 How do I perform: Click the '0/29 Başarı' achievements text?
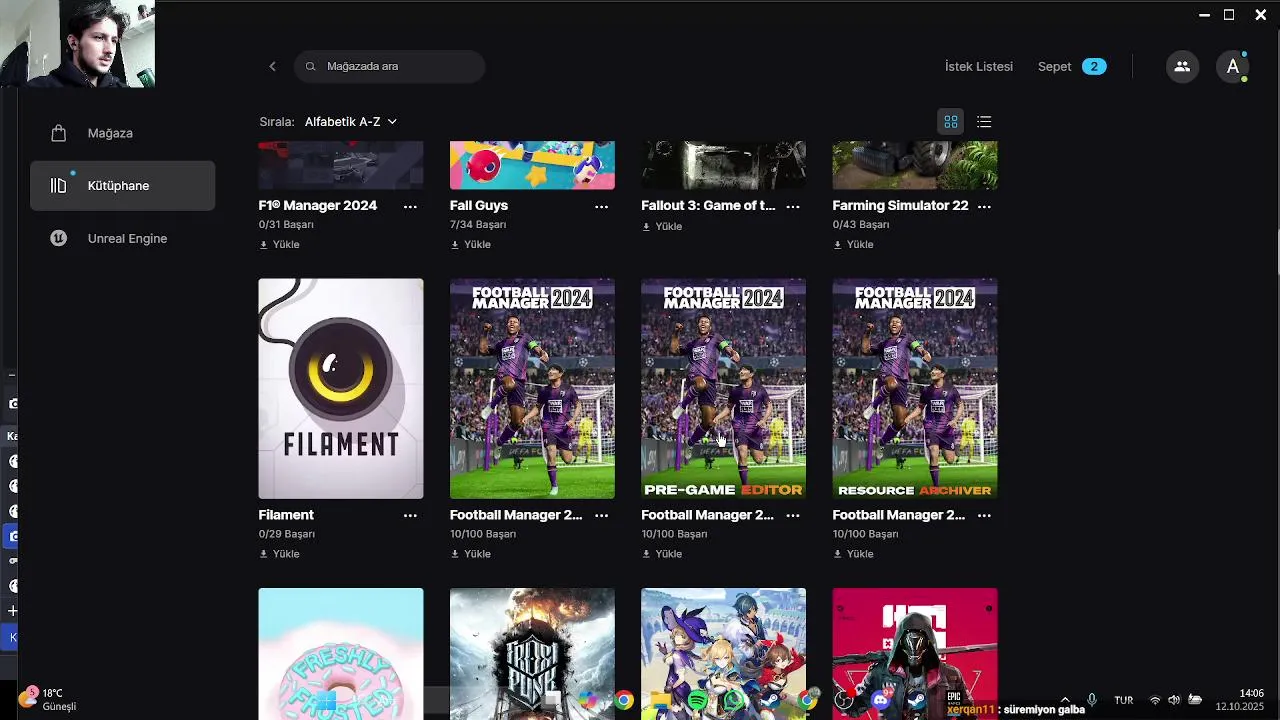[286, 534]
